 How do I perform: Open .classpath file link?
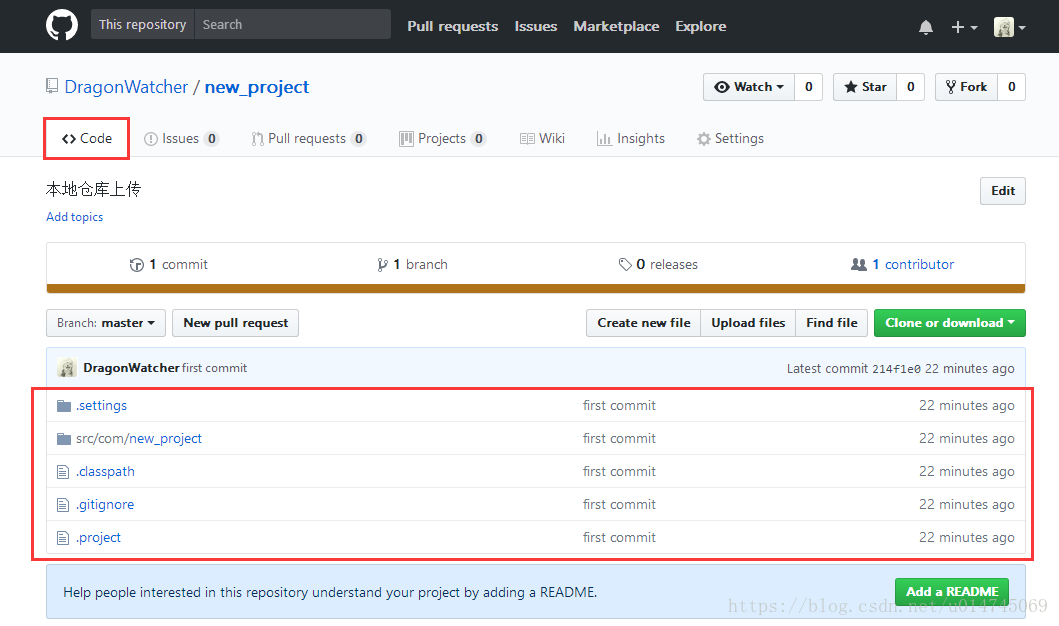pyautogui.click(x=105, y=471)
